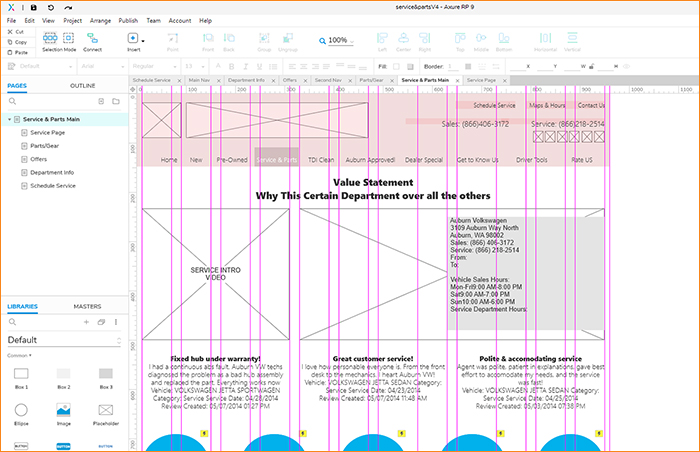Click the Add Folder icon in Pages panel
This screenshot has height=452, width=700.
click(114, 101)
